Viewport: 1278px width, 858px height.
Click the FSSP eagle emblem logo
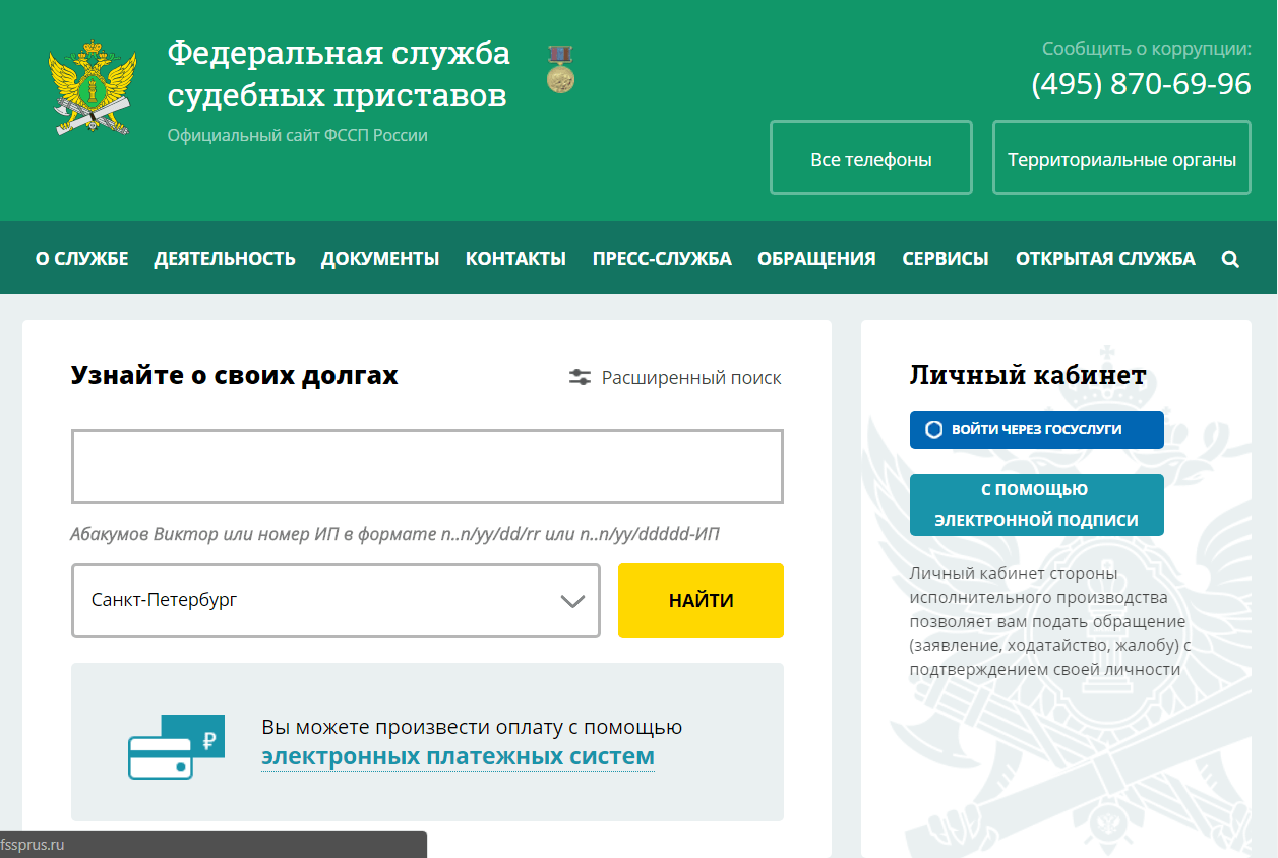[x=92, y=87]
